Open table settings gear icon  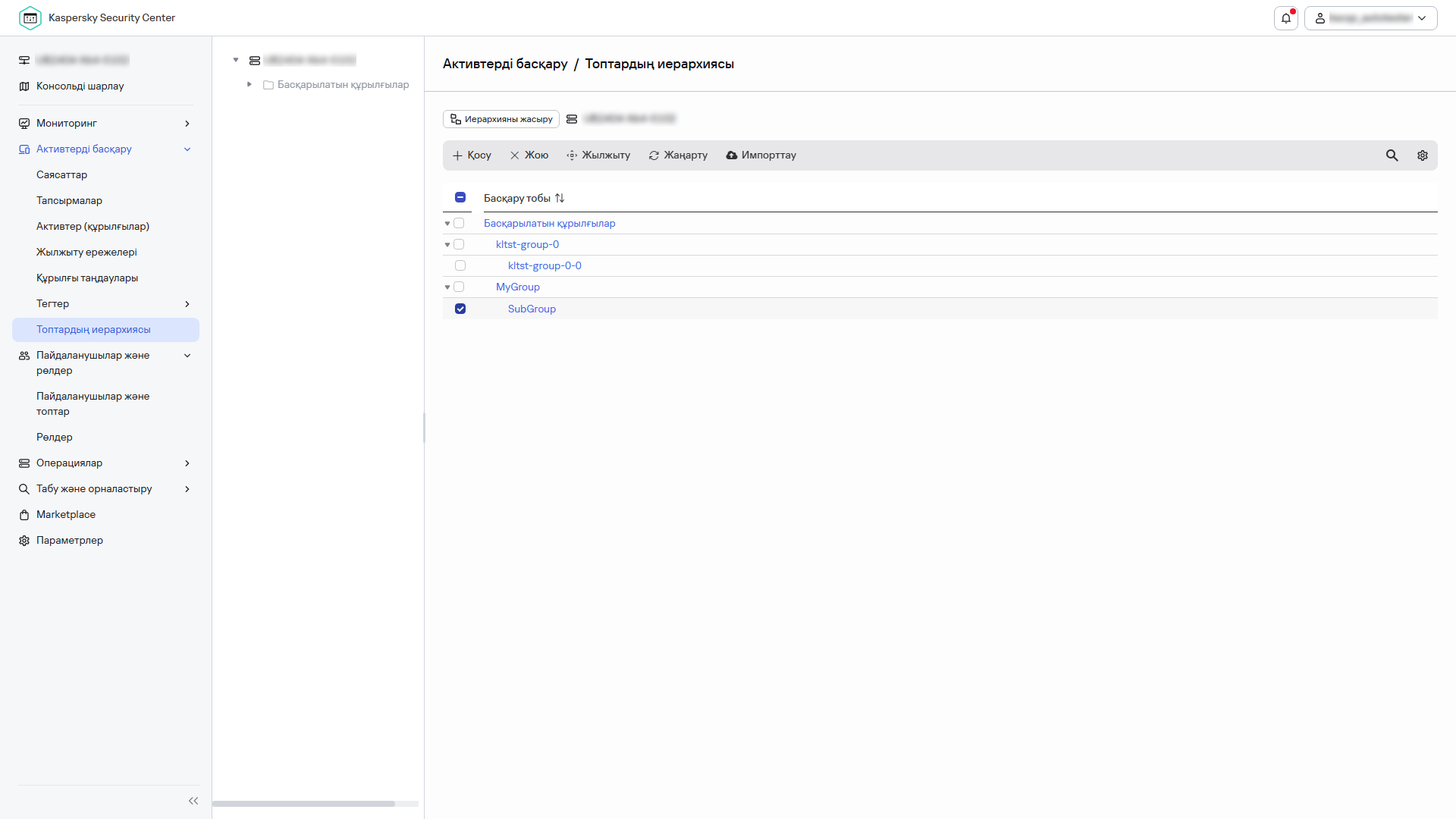[1422, 155]
